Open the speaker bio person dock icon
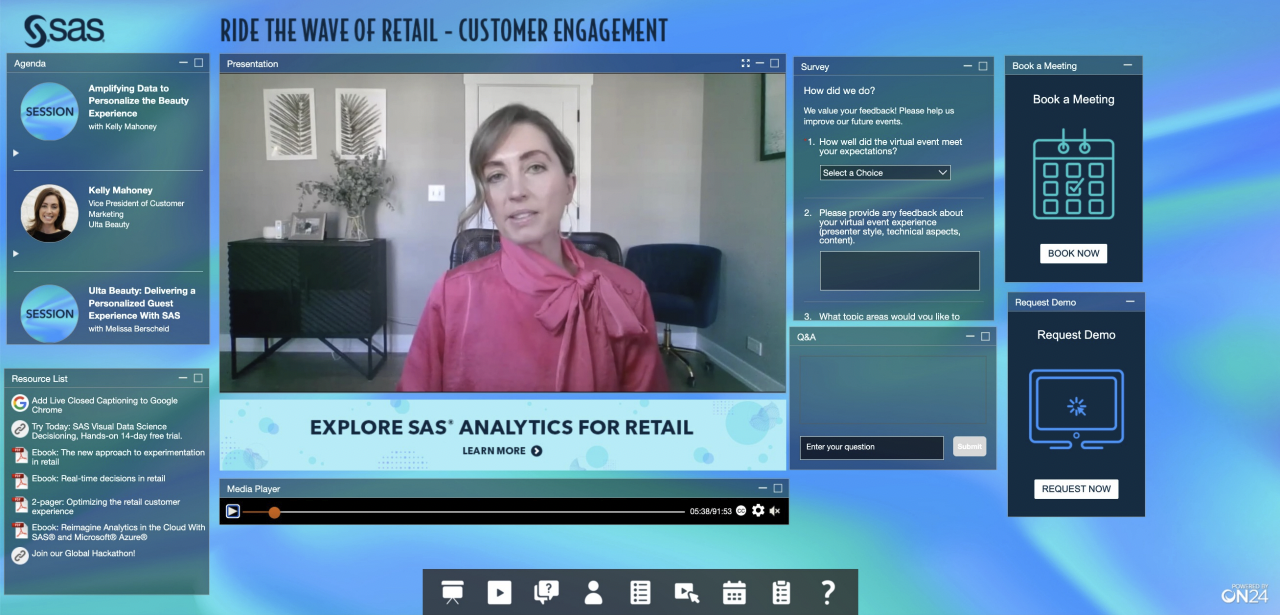The width and height of the screenshot is (1280, 615). tap(593, 592)
